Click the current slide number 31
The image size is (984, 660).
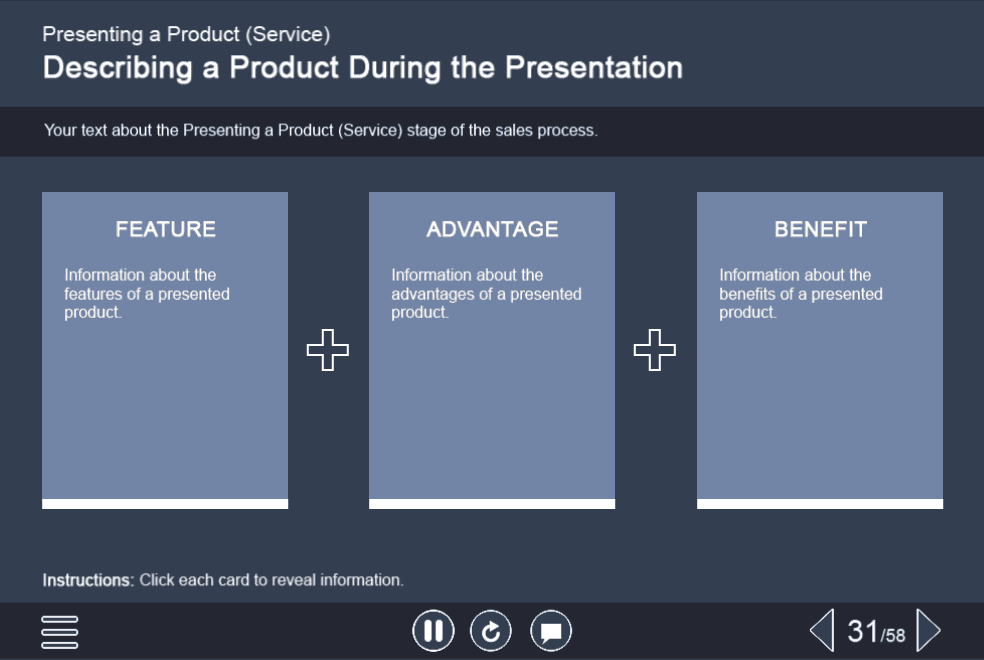(862, 631)
